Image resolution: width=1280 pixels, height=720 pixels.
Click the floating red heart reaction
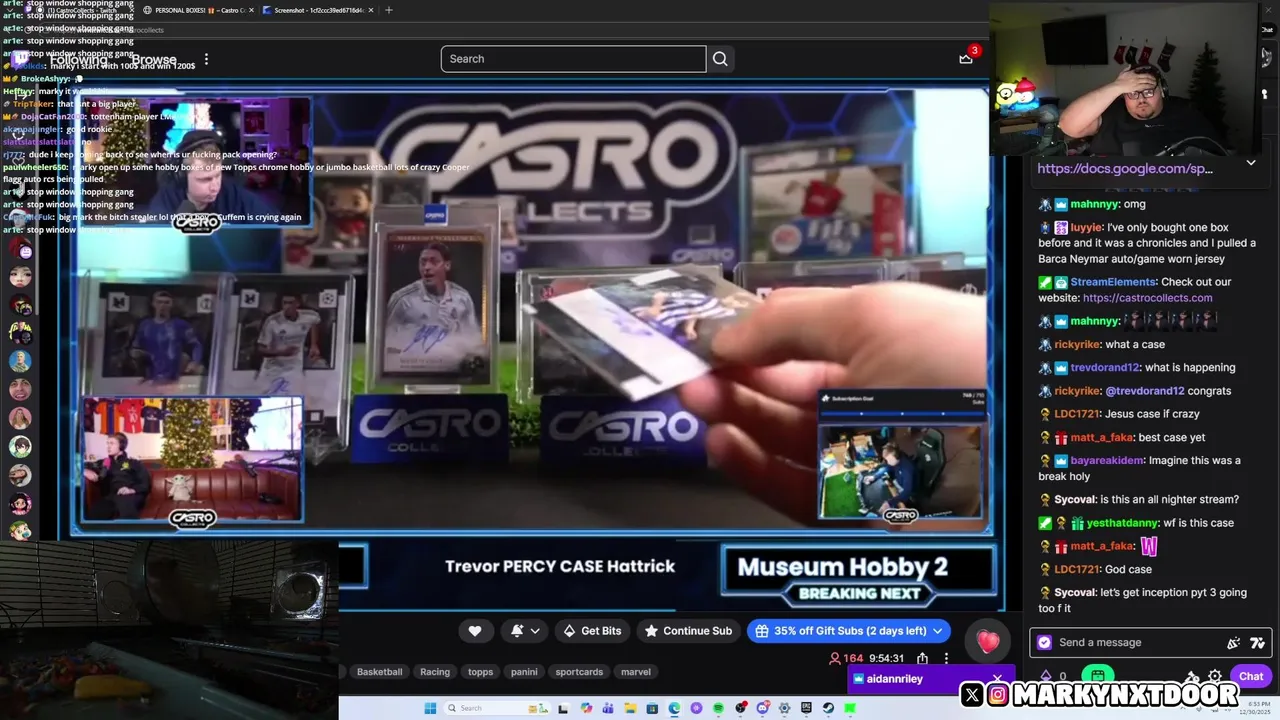click(988, 642)
